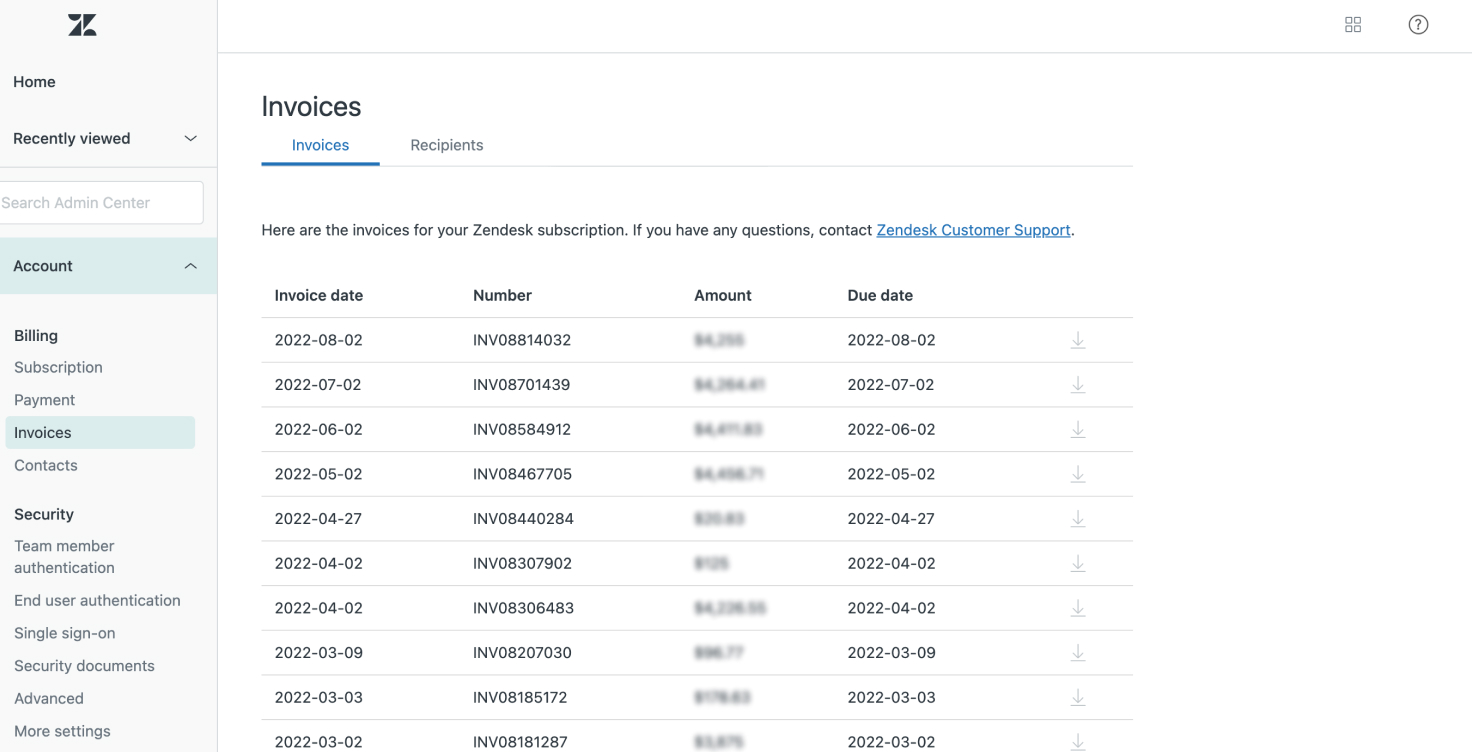Screen dimensions: 1472x752
Task: Download invoice INV08306483
Action: click(1078, 608)
